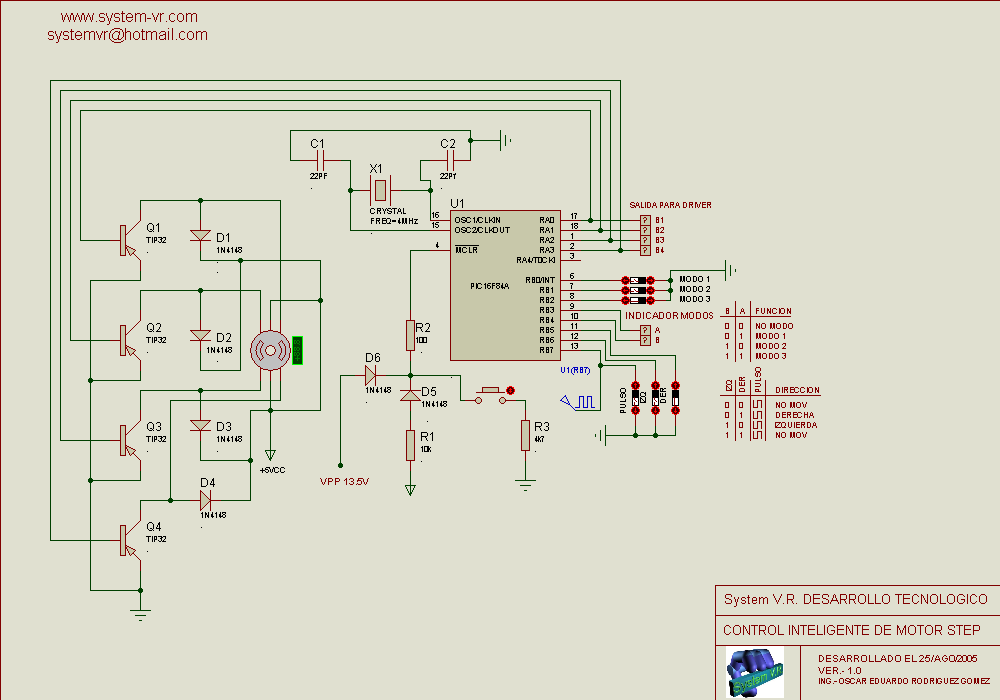Viewport: 1000px width, 700px height.
Task: Click the stepper motor symbol
Action: [x=269, y=349]
